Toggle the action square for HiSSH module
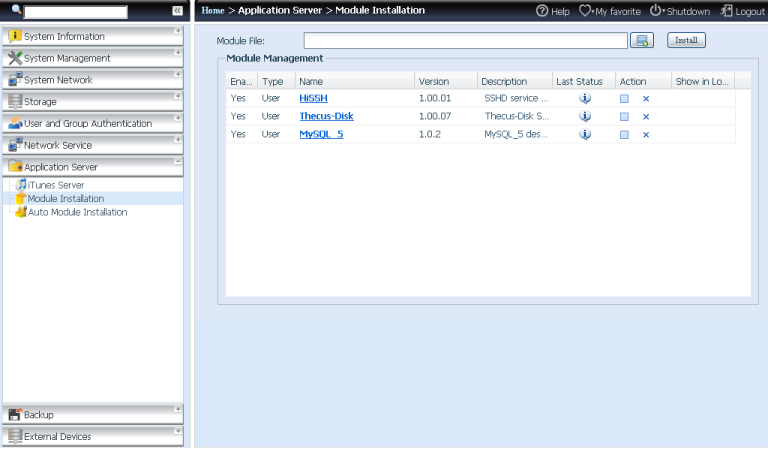The image size is (768, 449). click(624, 99)
